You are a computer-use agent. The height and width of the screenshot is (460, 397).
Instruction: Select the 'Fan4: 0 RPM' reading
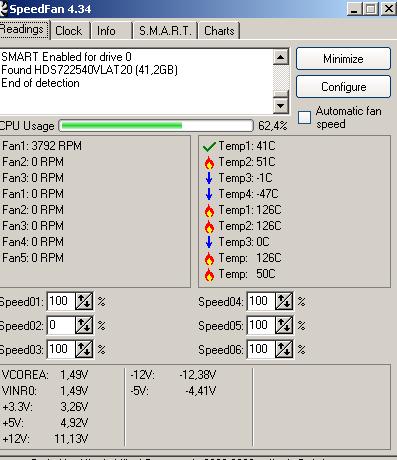(33, 242)
